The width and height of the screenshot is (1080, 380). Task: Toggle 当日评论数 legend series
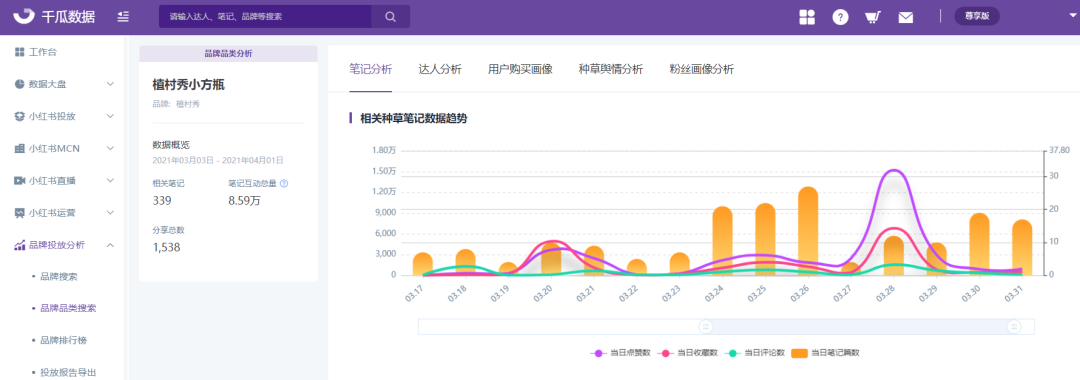[754, 352]
